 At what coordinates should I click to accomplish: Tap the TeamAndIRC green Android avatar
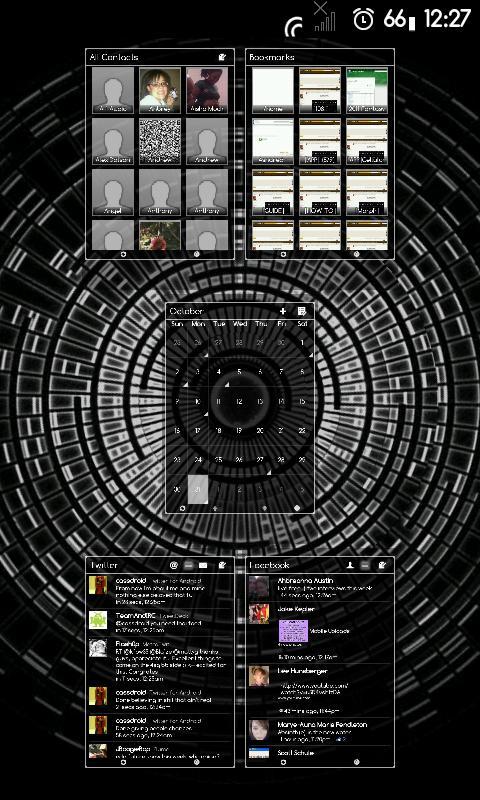[x=98, y=620]
